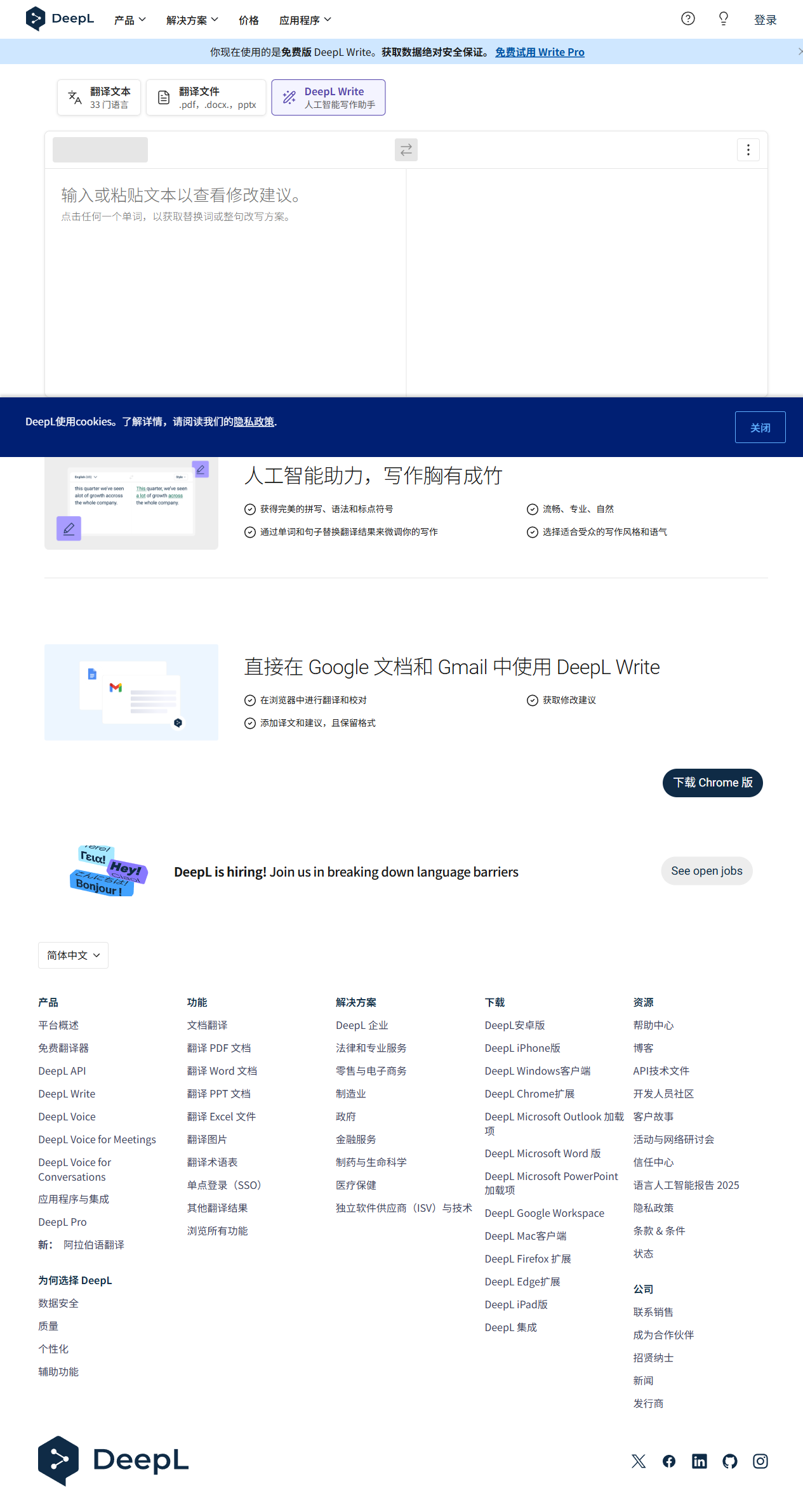Click the DeepL logo in header
Image resolution: width=803 pixels, height=1512 pixels.
(60, 19)
